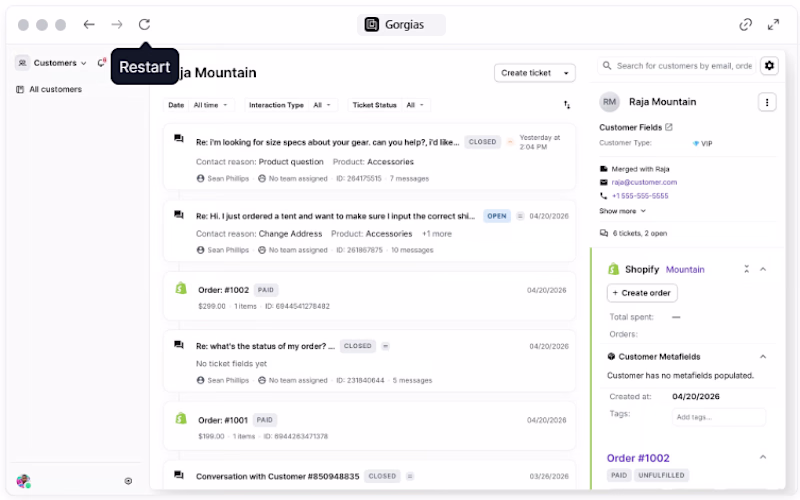Collapse the Customer Metafields section
Image resolution: width=800 pixels, height=500 pixels.
763,357
